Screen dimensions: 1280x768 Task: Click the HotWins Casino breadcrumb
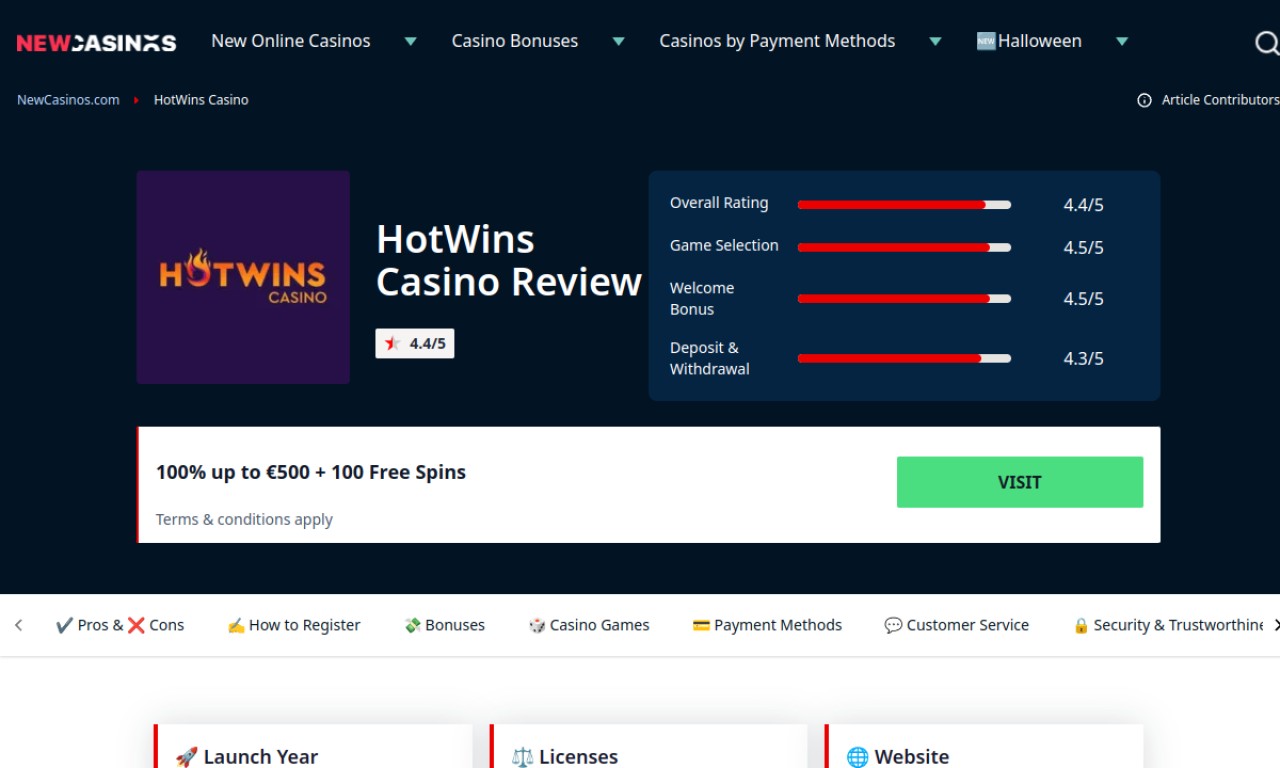tap(201, 100)
